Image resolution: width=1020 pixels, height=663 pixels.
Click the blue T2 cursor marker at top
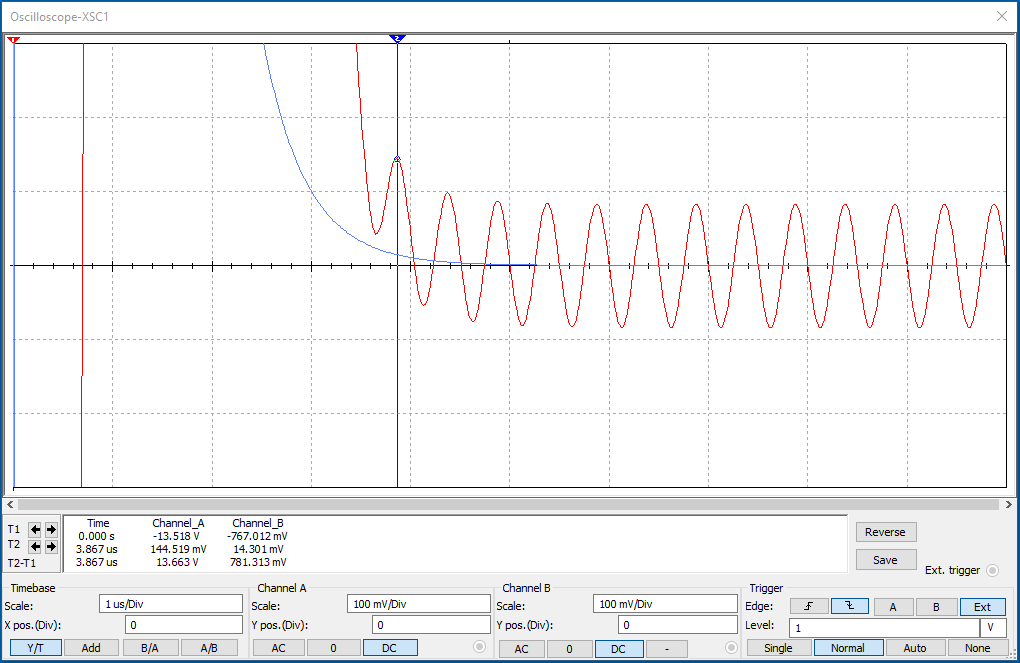397,38
